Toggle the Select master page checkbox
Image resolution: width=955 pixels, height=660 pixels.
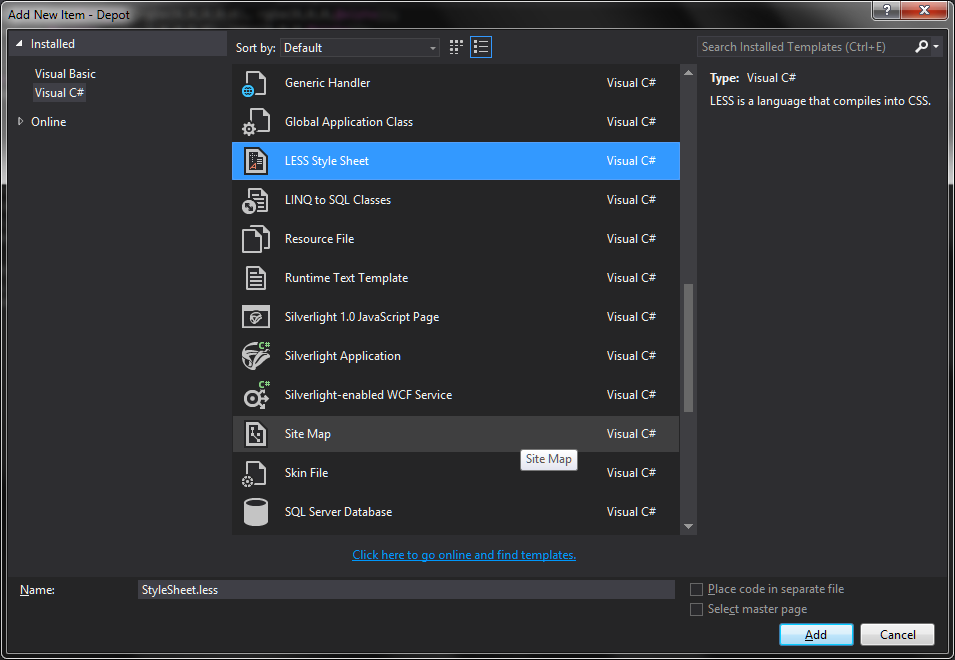pos(697,610)
